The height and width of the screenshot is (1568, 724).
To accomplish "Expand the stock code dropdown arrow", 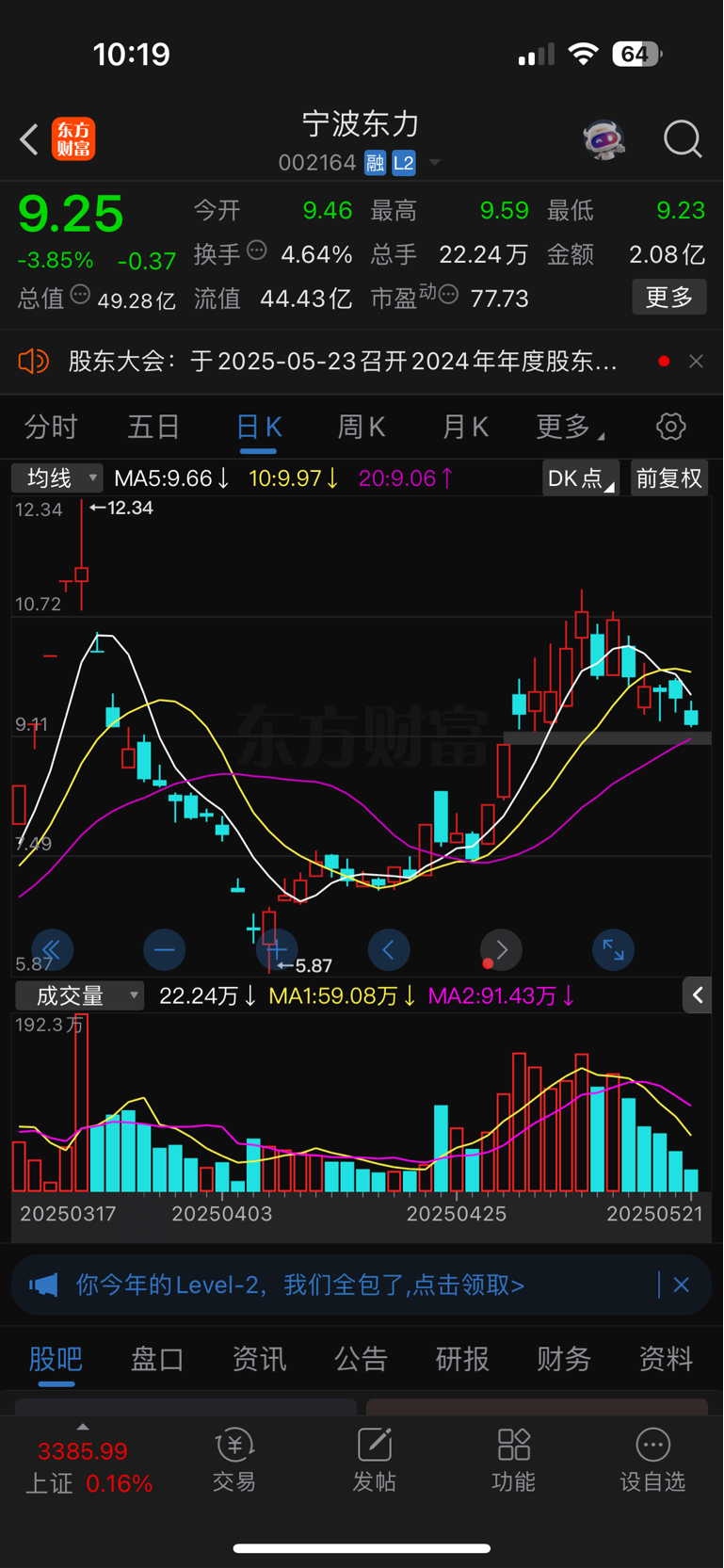I will [435, 163].
